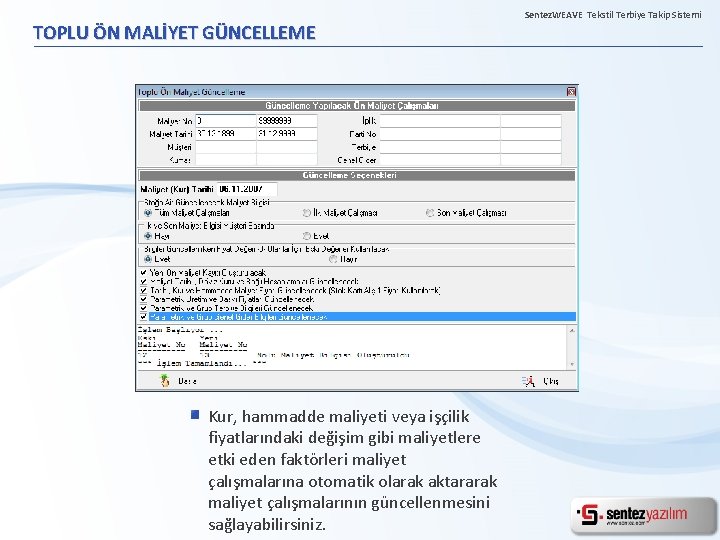Click the Çıkış exit button
Image resolution: width=720 pixels, height=540 pixels.
click(x=540, y=381)
